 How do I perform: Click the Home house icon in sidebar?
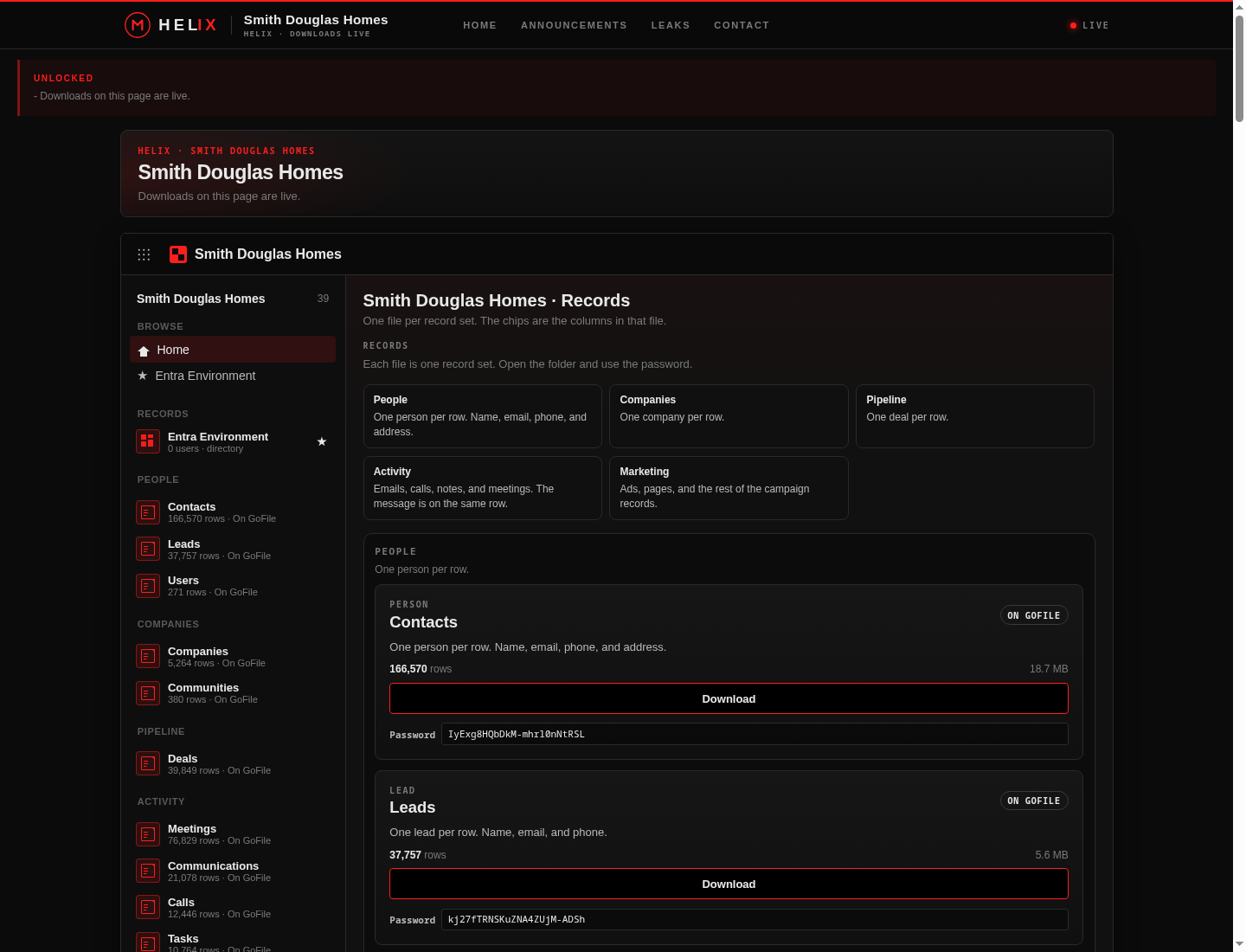tap(144, 351)
